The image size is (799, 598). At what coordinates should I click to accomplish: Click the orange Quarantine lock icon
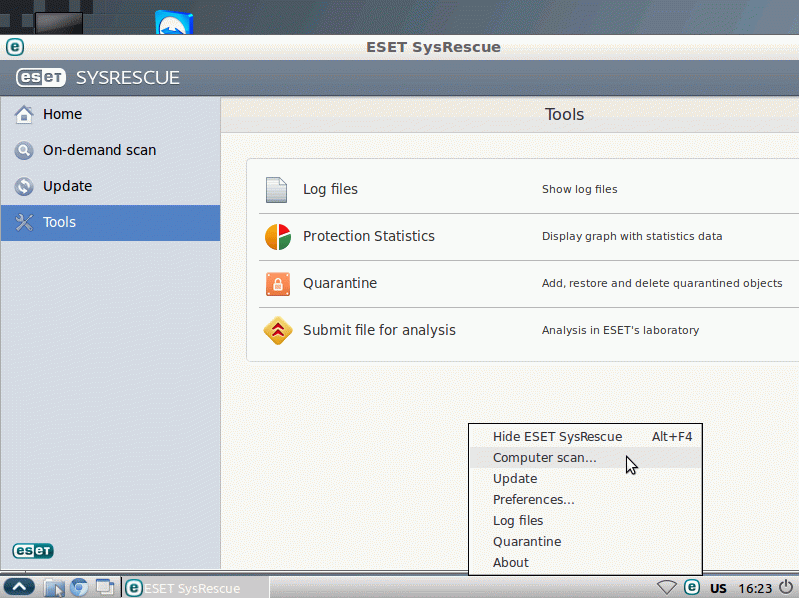pos(278,284)
